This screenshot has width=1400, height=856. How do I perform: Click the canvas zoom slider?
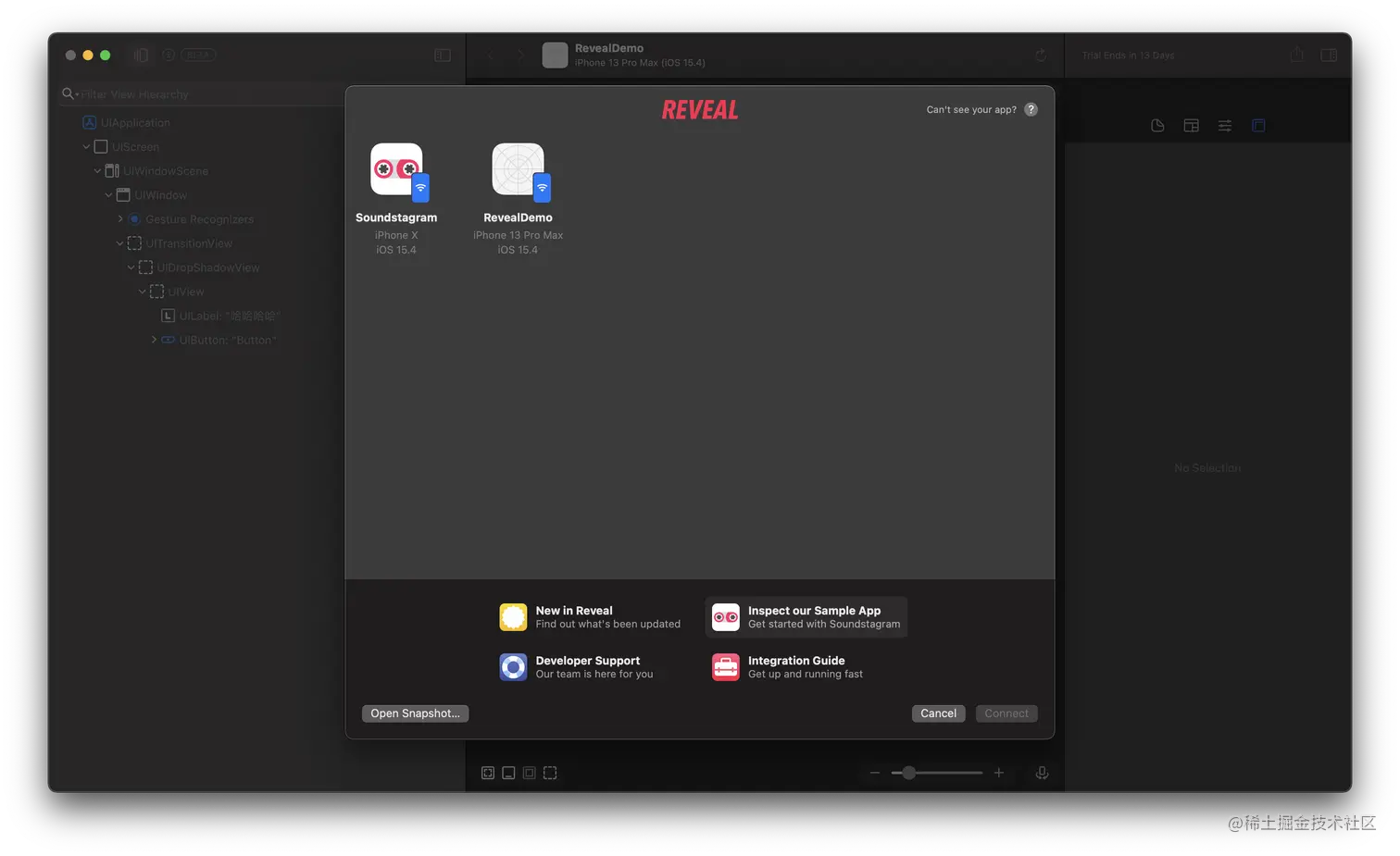coord(937,773)
